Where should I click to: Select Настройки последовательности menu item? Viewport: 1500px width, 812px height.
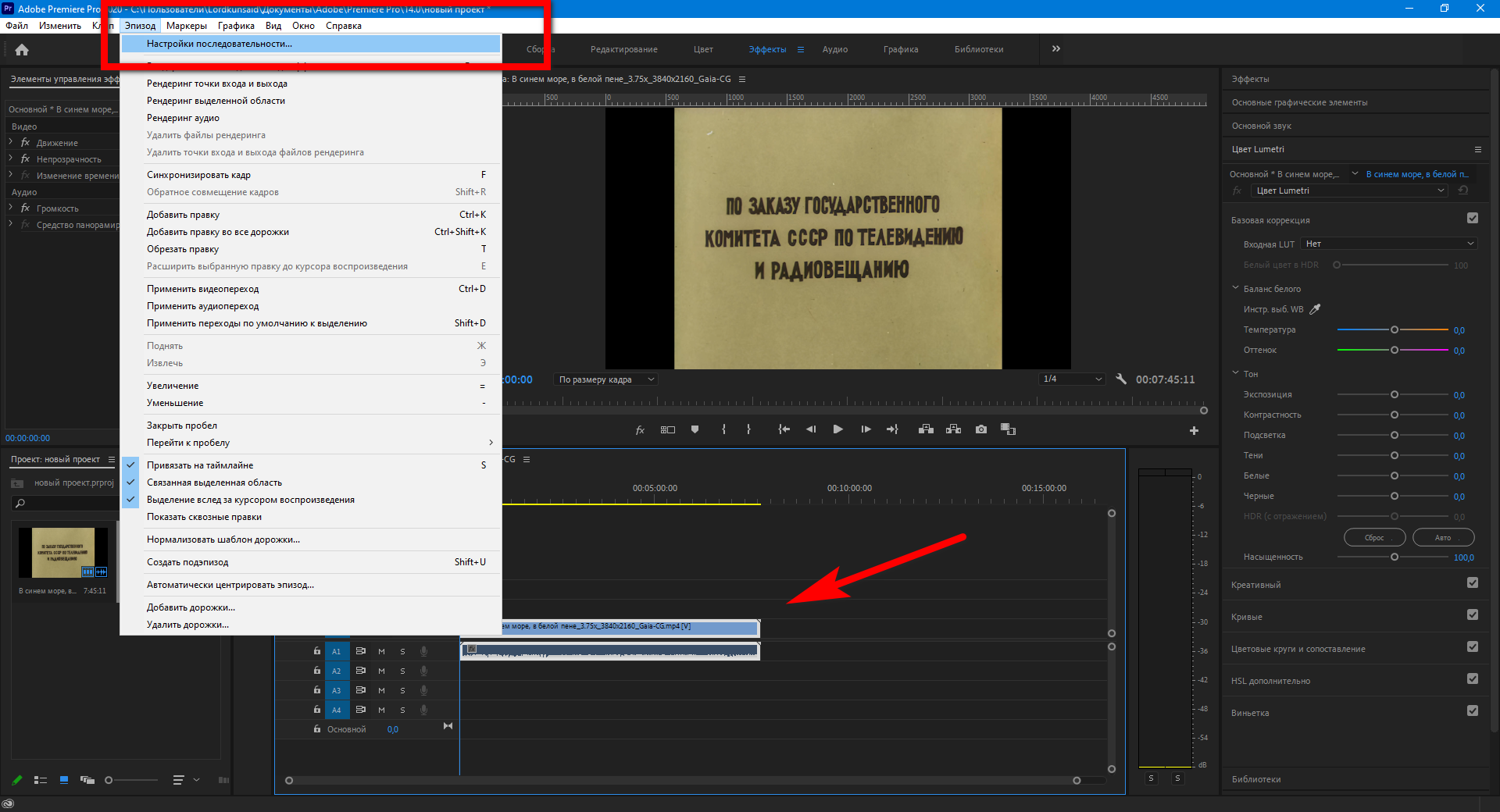coord(220,44)
